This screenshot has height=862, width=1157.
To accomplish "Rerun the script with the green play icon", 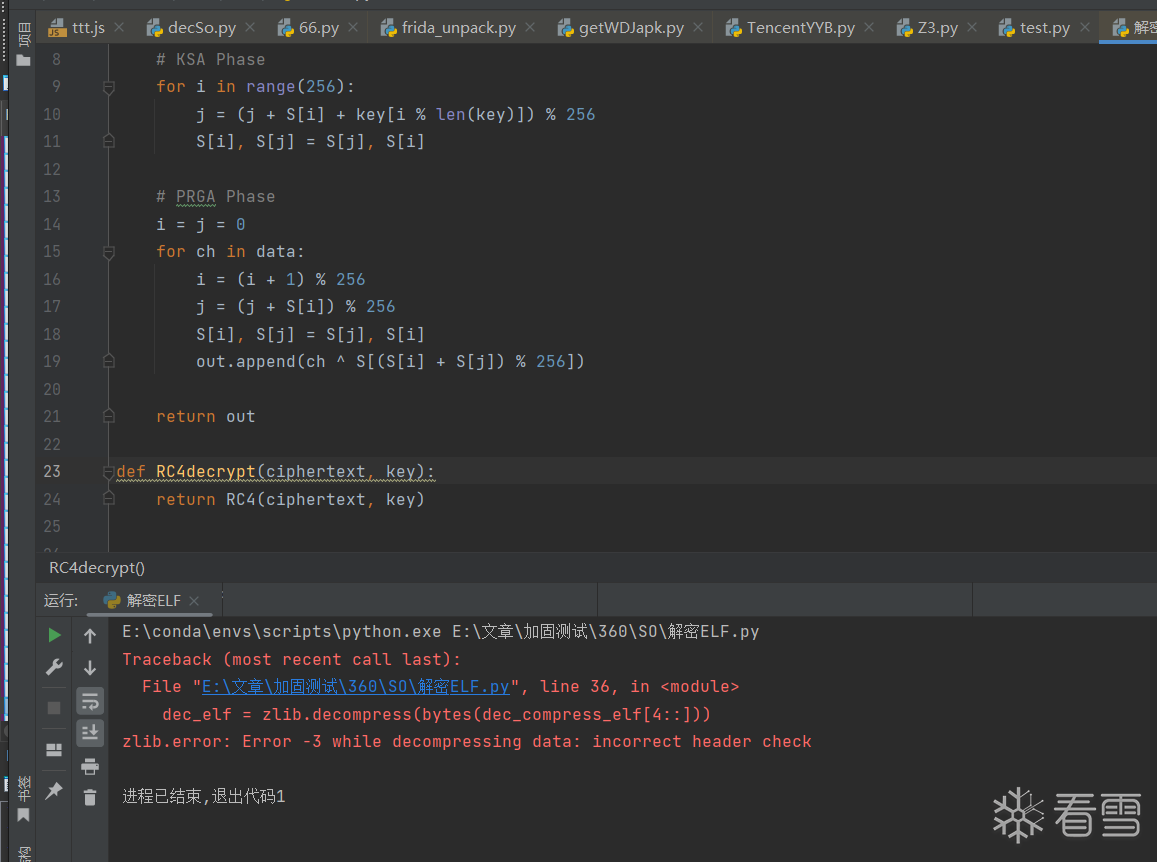I will 55,635.
